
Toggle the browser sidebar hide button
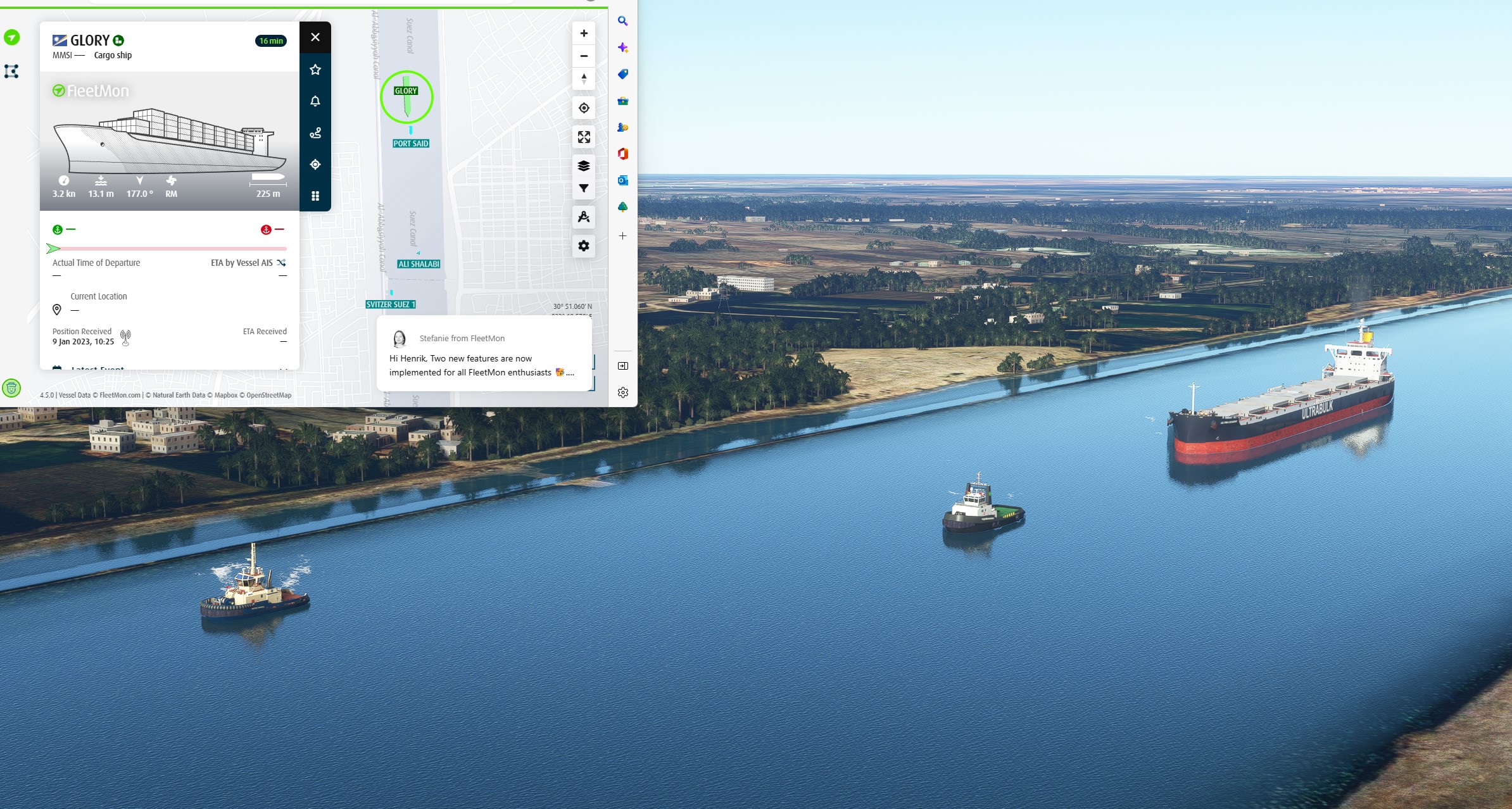[x=623, y=366]
